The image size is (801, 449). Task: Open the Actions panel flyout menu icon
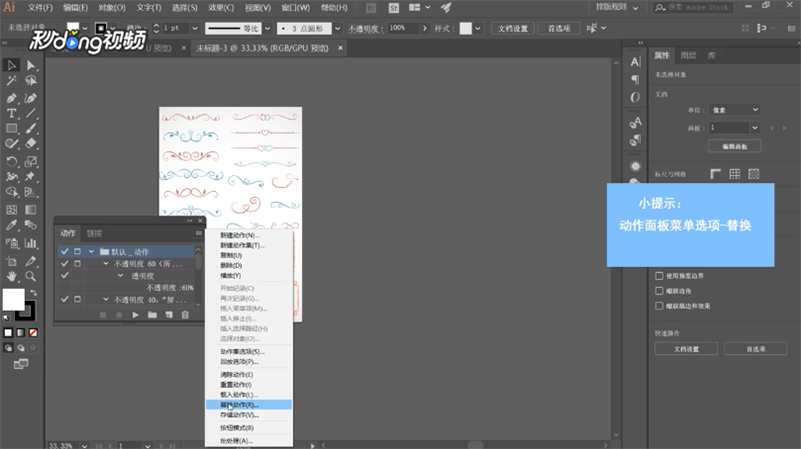[198, 233]
